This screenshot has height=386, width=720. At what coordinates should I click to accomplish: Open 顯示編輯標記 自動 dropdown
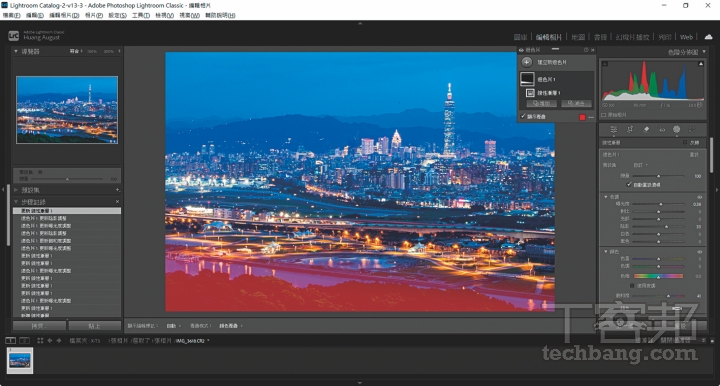tap(173, 326)
